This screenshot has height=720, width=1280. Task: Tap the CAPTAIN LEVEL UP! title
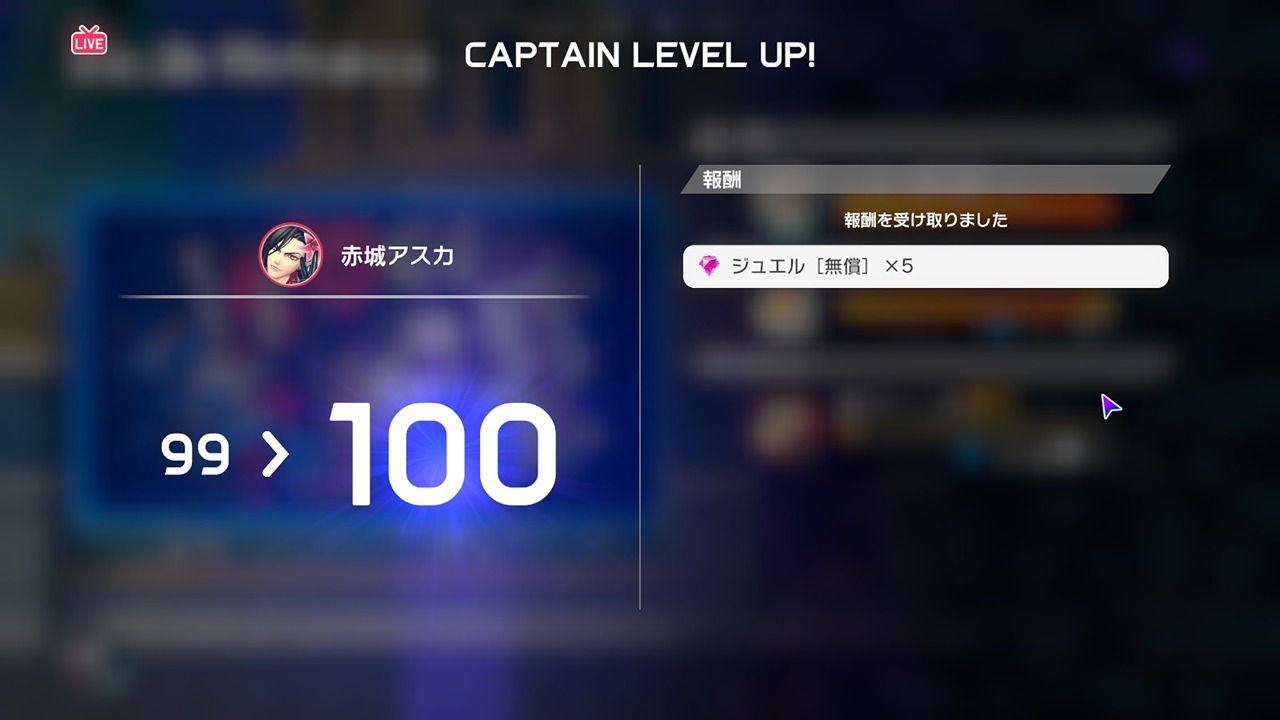(x=640, y=56)
